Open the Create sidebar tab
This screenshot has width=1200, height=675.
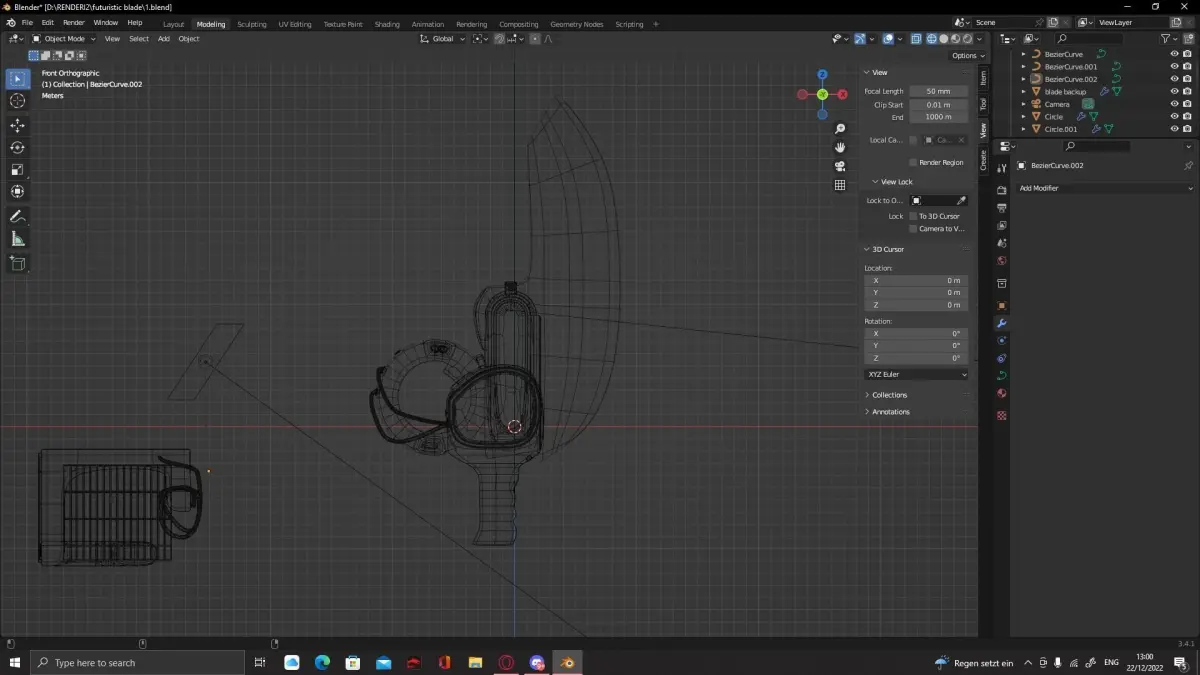pyautogui.click(x=983, y=160)
